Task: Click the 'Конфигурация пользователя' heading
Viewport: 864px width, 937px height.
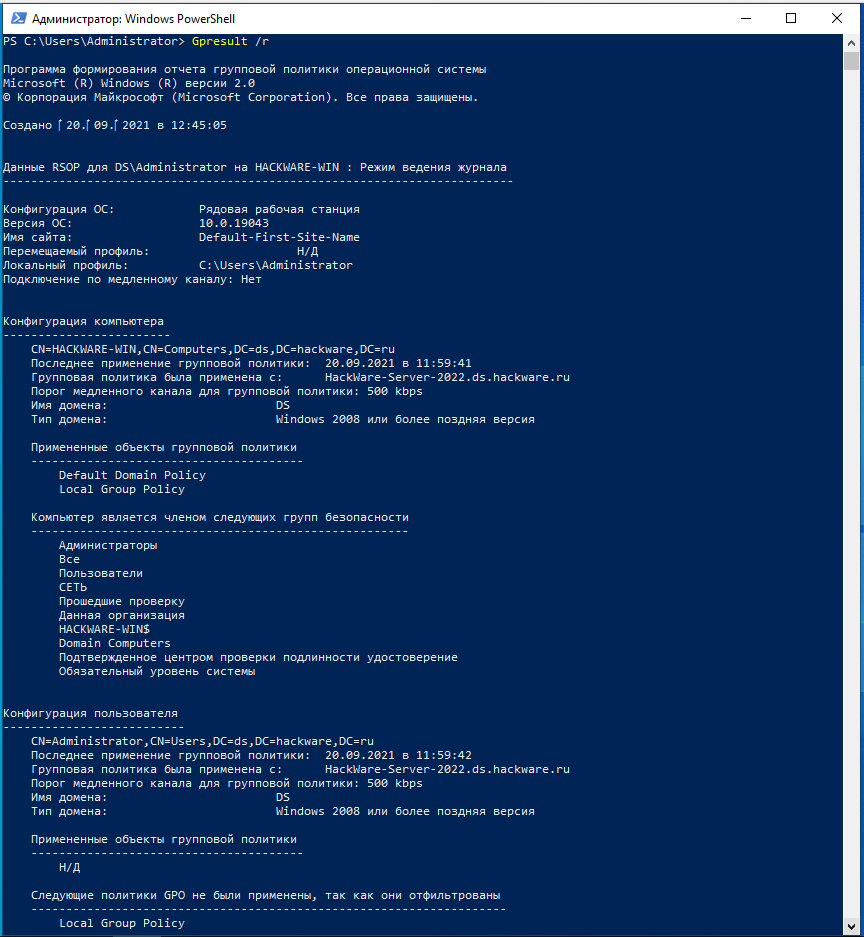Action: 91,713
